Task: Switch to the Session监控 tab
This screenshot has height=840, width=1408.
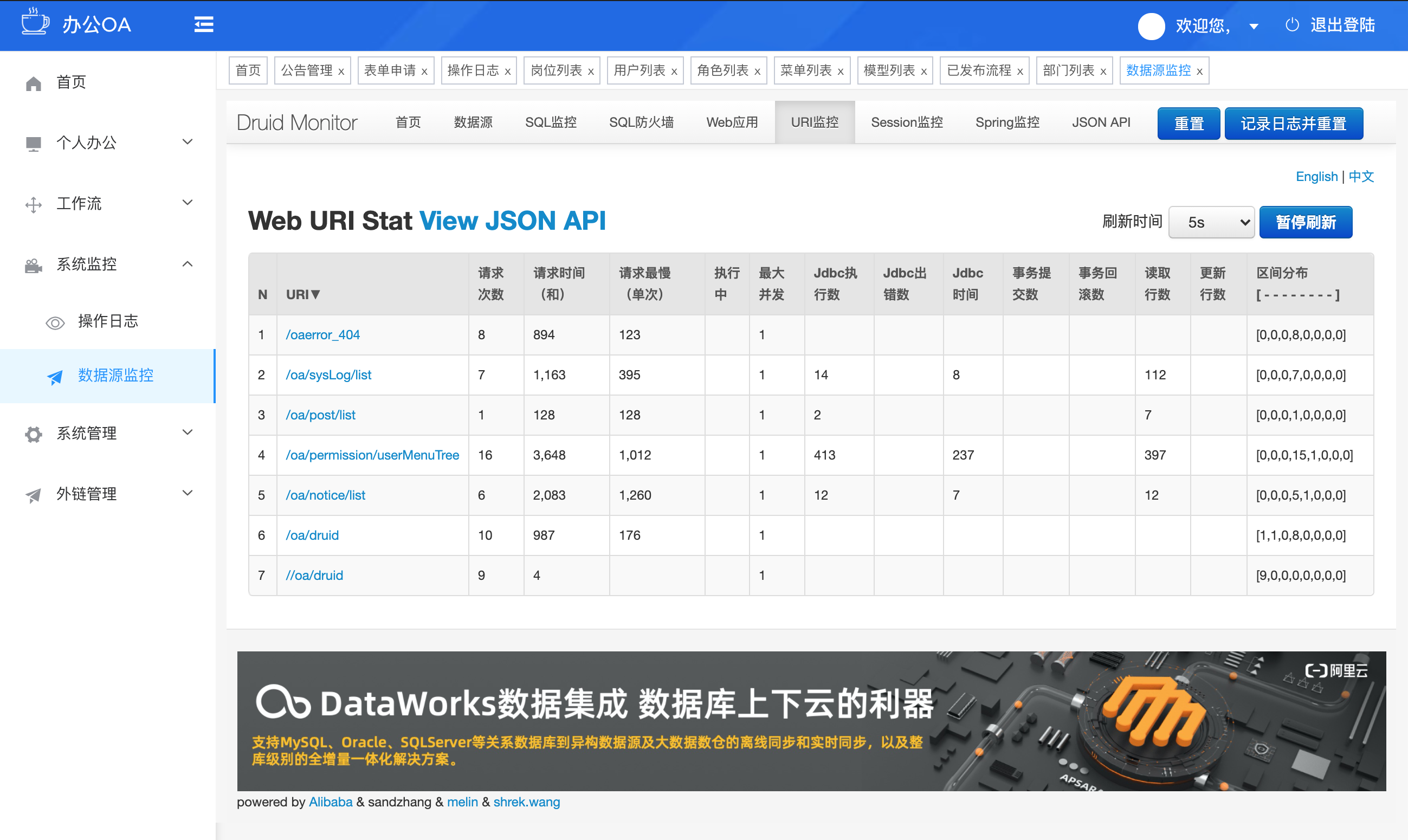Action: pos(905,122)
